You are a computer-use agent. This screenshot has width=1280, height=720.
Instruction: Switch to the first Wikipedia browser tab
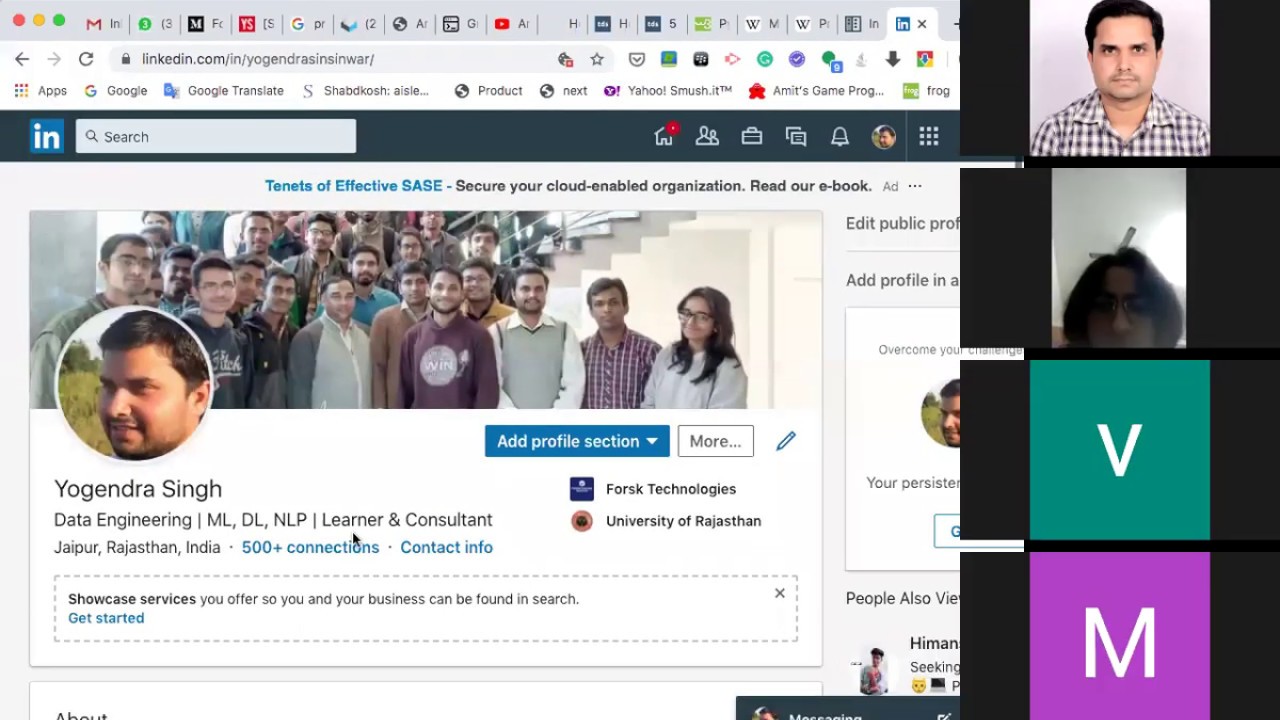pyautogui.click(x=761, y=24)
